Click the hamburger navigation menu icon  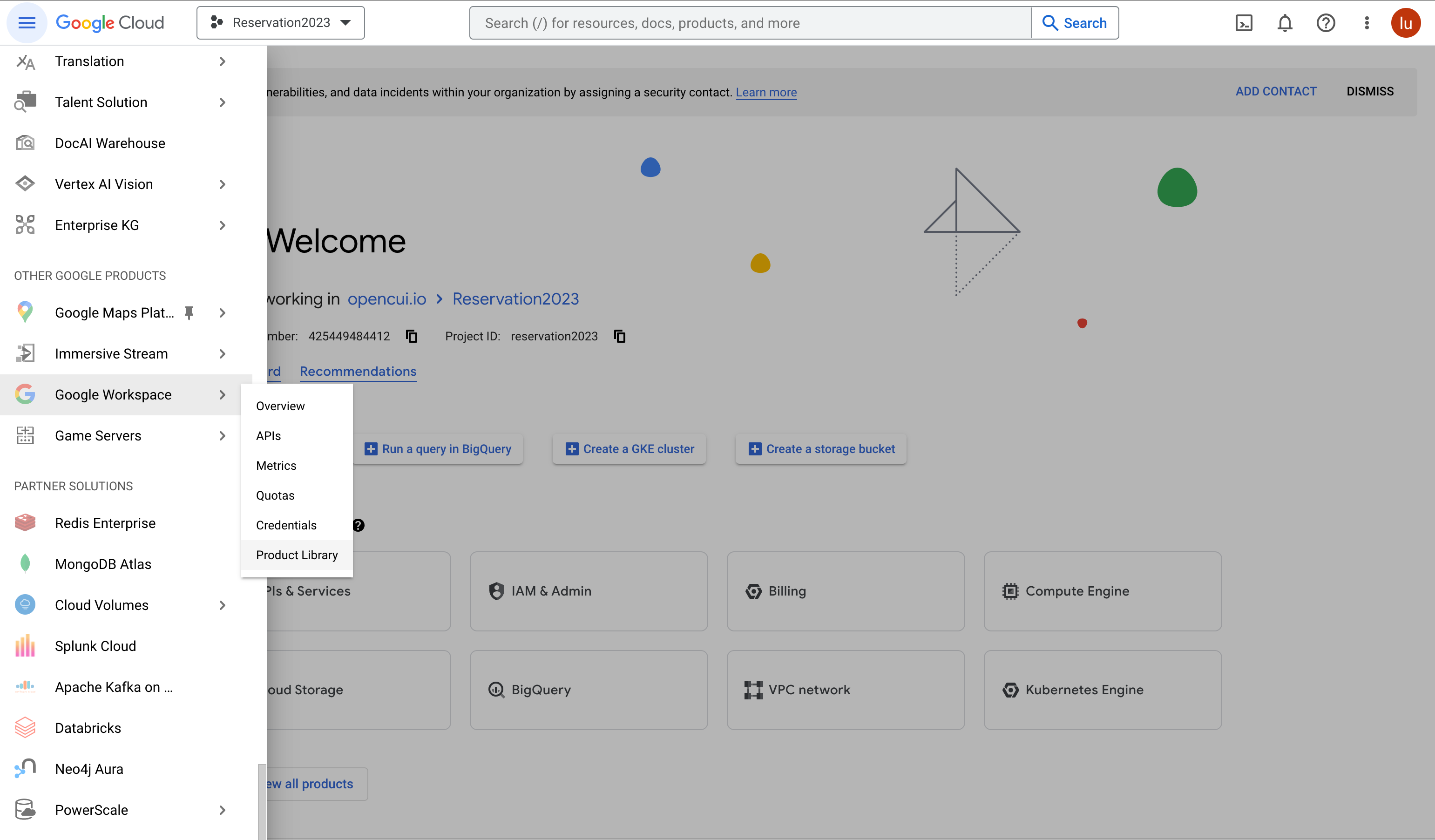pos(27,23)
